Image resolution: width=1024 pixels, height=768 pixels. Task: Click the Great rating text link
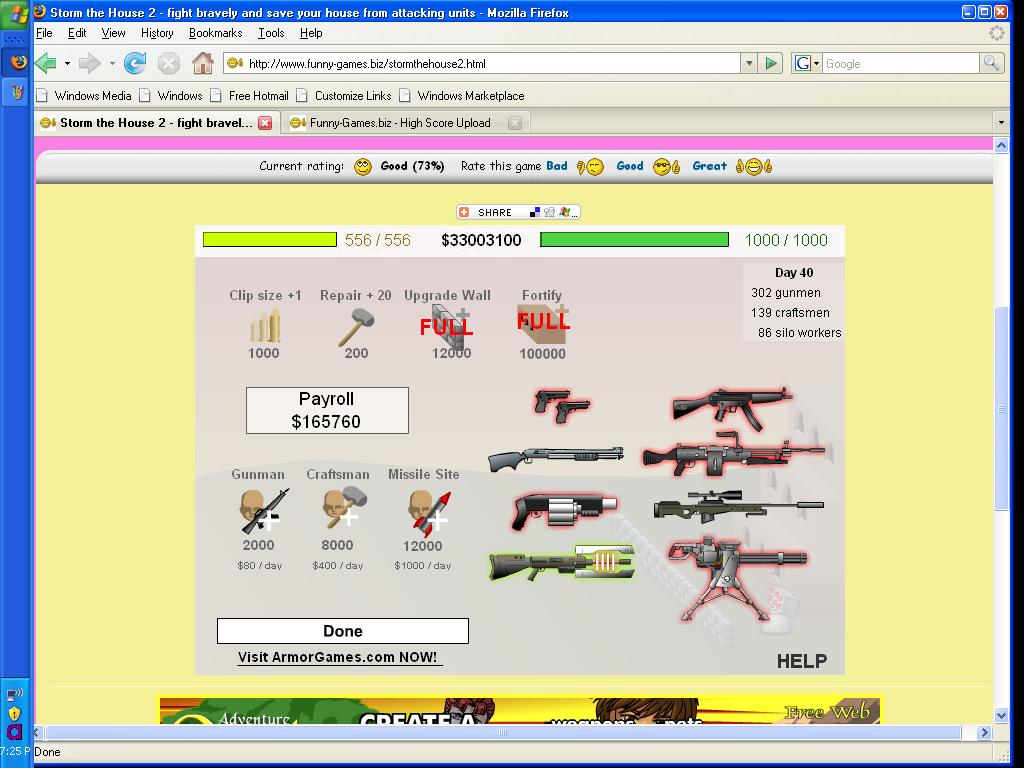709,166
